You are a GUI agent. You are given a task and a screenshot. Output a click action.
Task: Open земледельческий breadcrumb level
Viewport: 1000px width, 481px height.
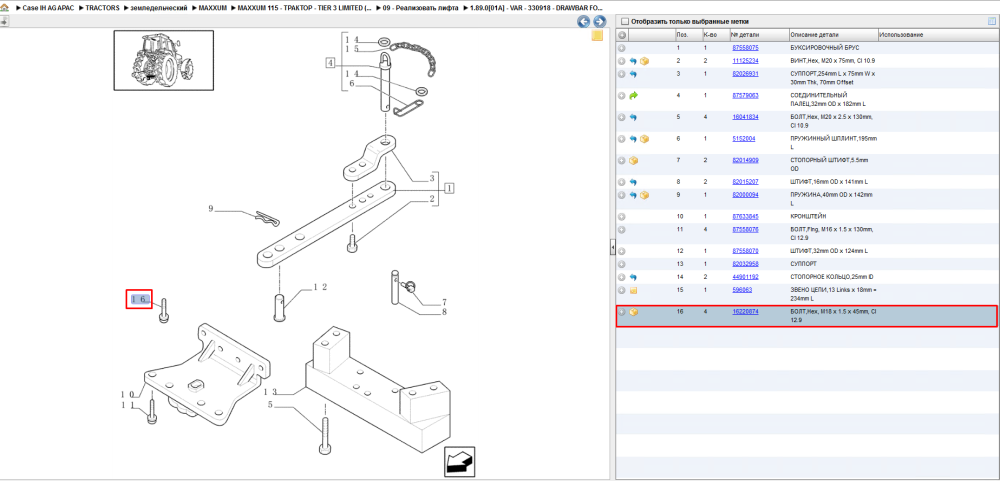click(158, 7)
